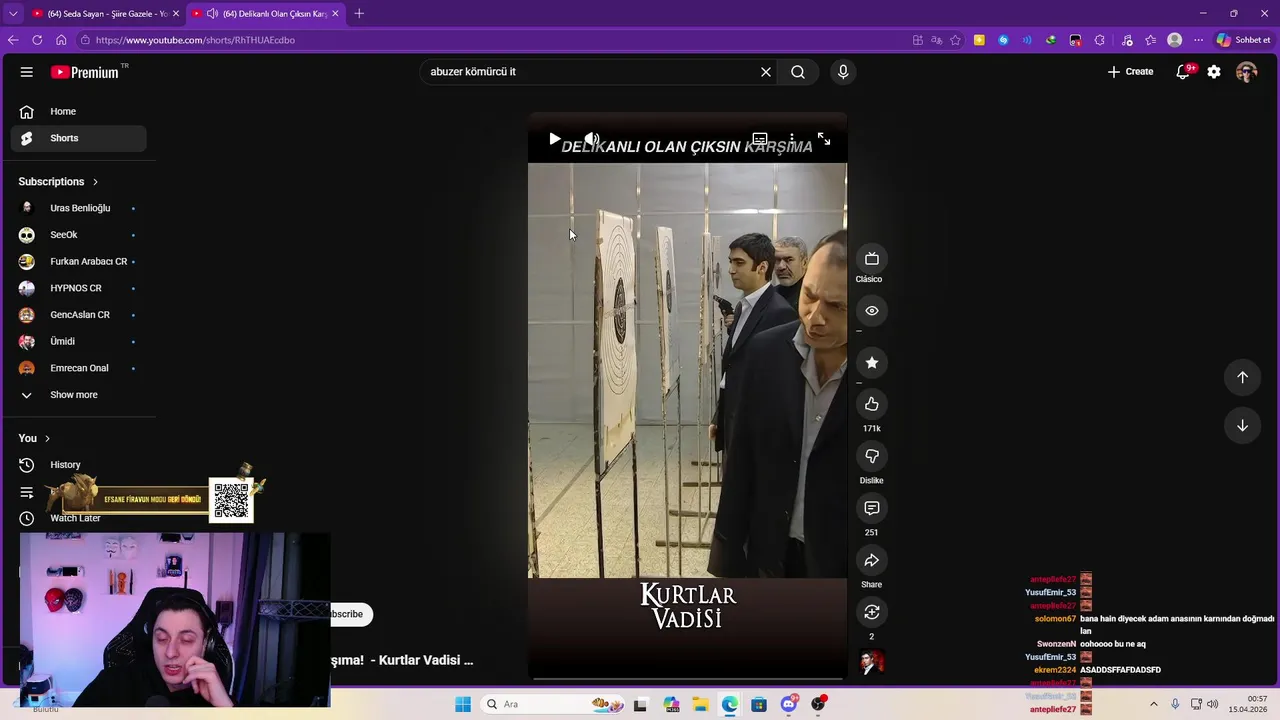Open the Short's three-dot more menu
The height and width of the screenshot is (720, 1280).
pos(791,139)
